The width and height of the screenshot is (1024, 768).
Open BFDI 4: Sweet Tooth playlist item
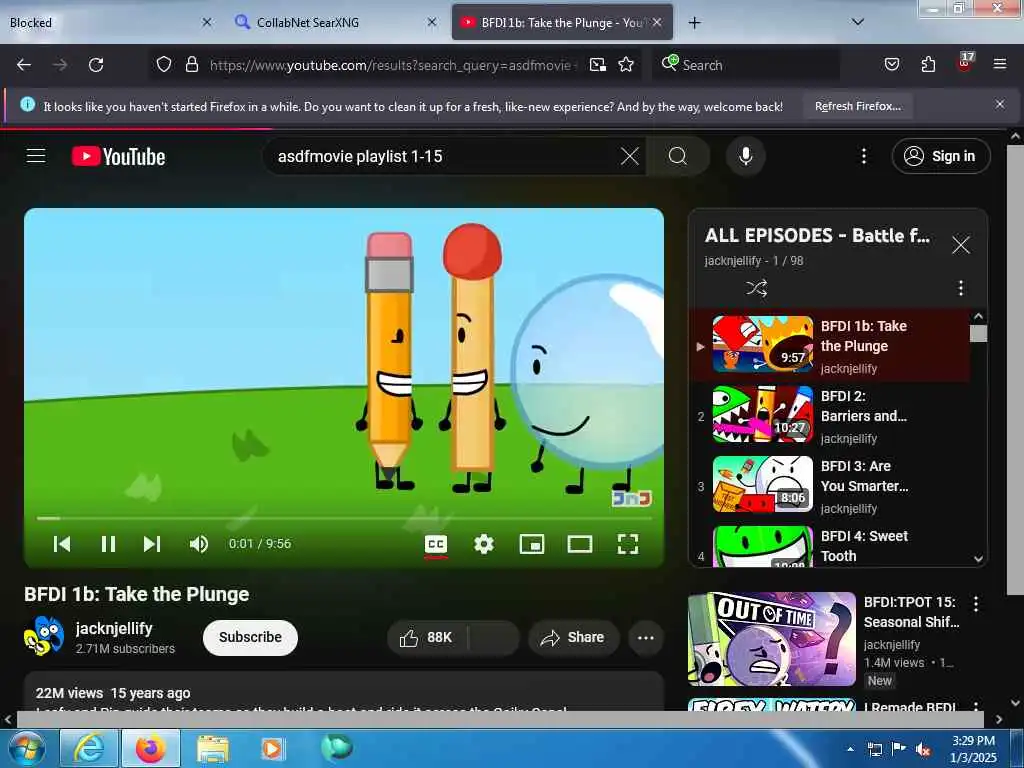tap(829, 545)
